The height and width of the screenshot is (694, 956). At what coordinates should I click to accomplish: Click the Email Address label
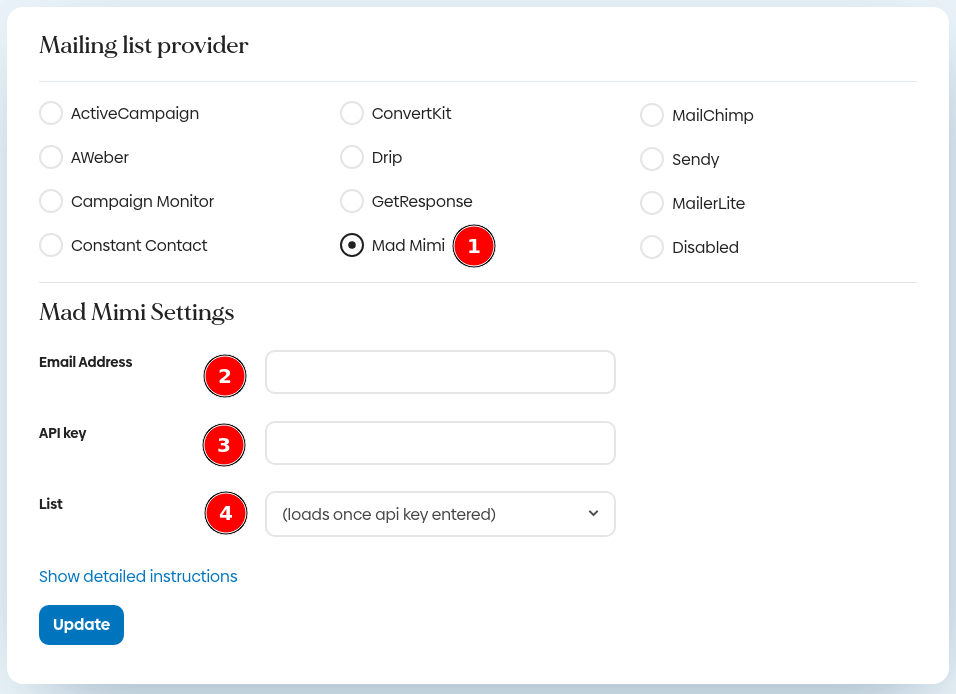coord(85,362)
